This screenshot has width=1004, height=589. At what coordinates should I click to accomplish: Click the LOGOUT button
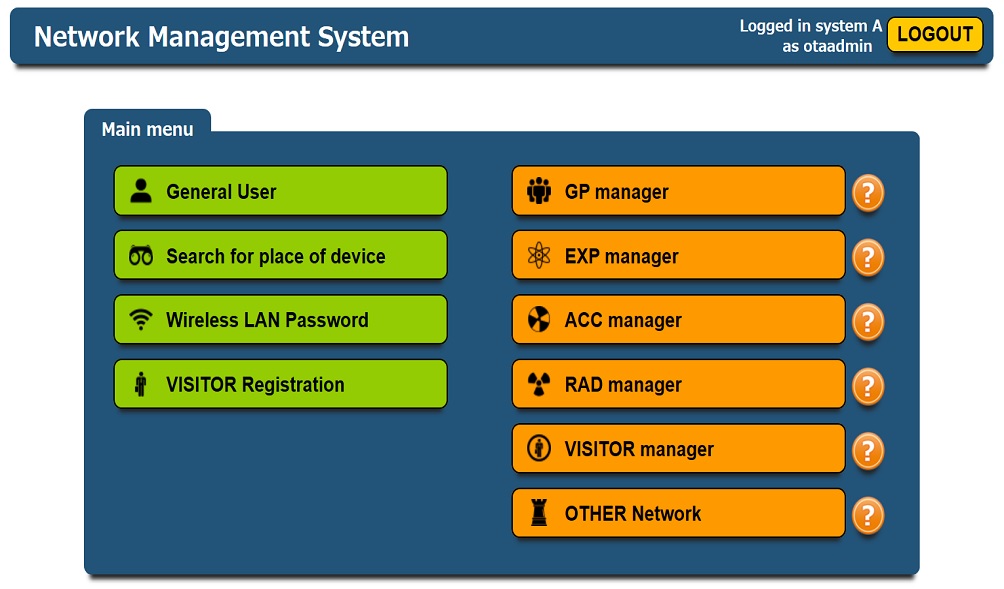click(935, 34)
